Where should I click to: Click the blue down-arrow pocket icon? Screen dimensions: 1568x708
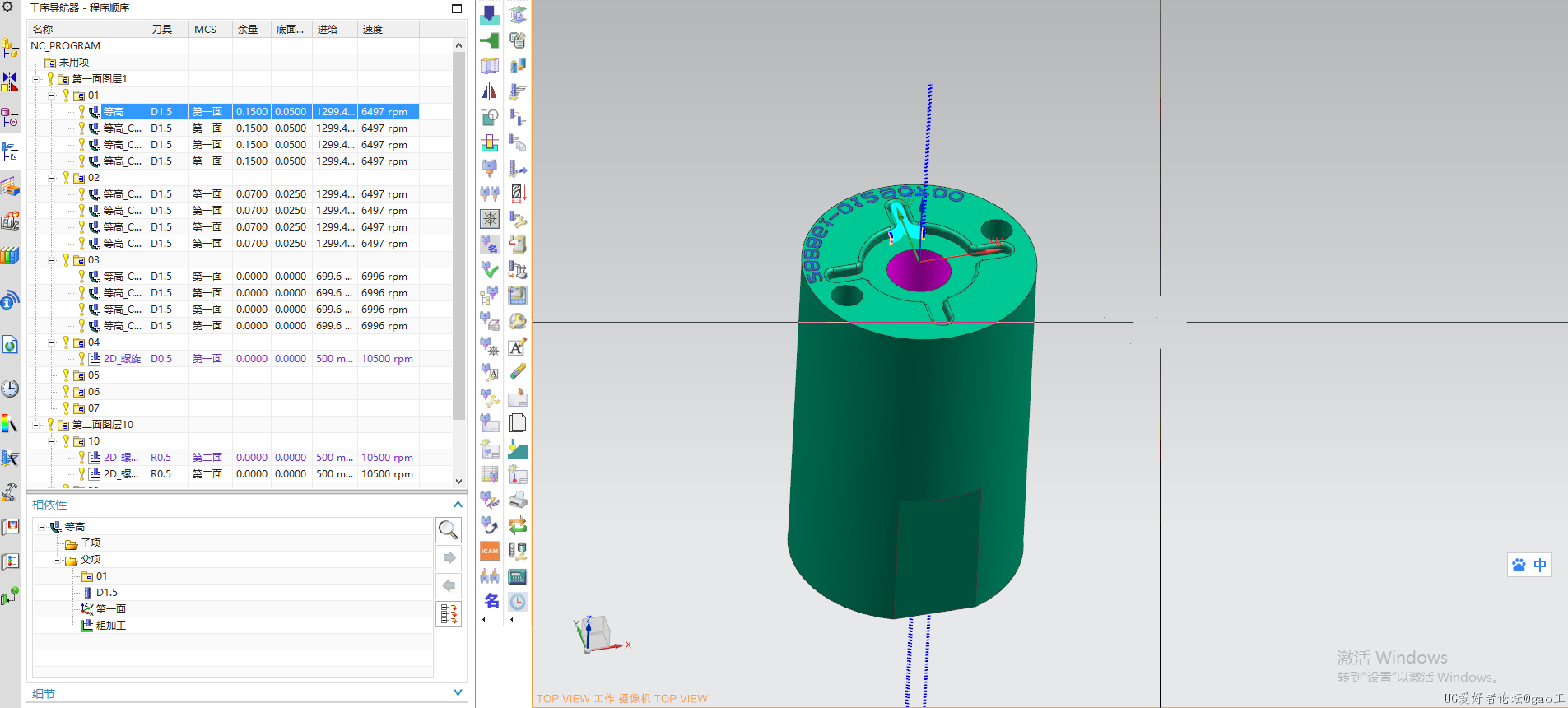click(490, 14)
